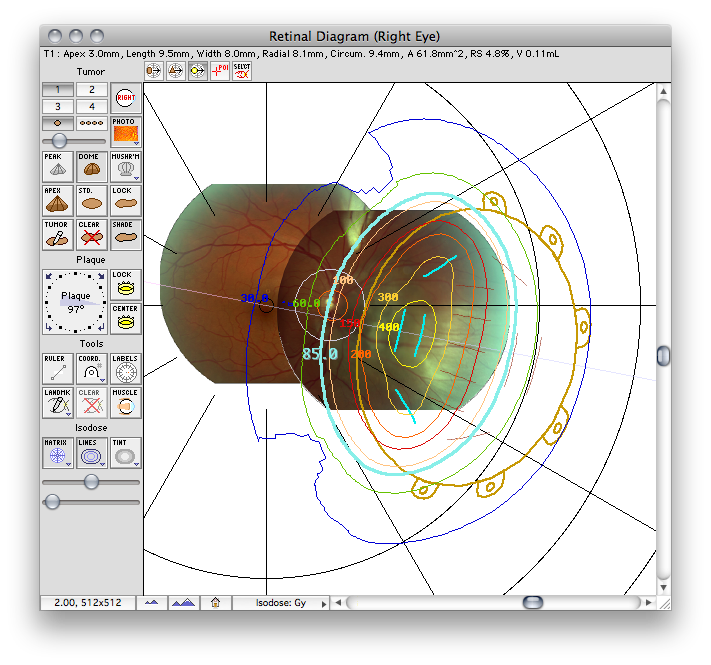Click the blue 30.0 isodose label

point(254,298)
